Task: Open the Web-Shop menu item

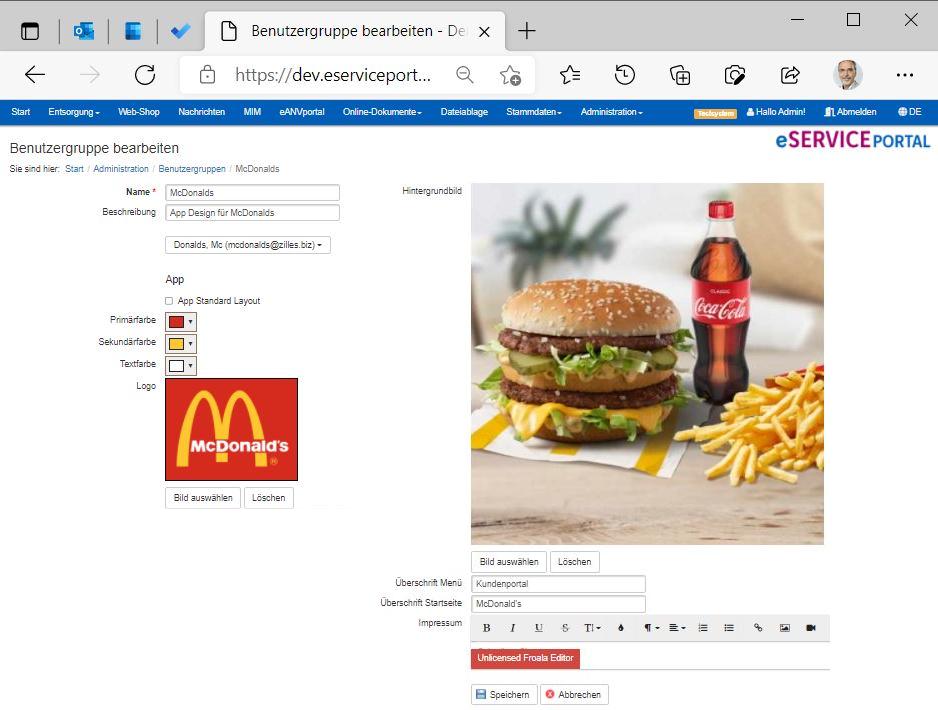Action: click(139, 112)
